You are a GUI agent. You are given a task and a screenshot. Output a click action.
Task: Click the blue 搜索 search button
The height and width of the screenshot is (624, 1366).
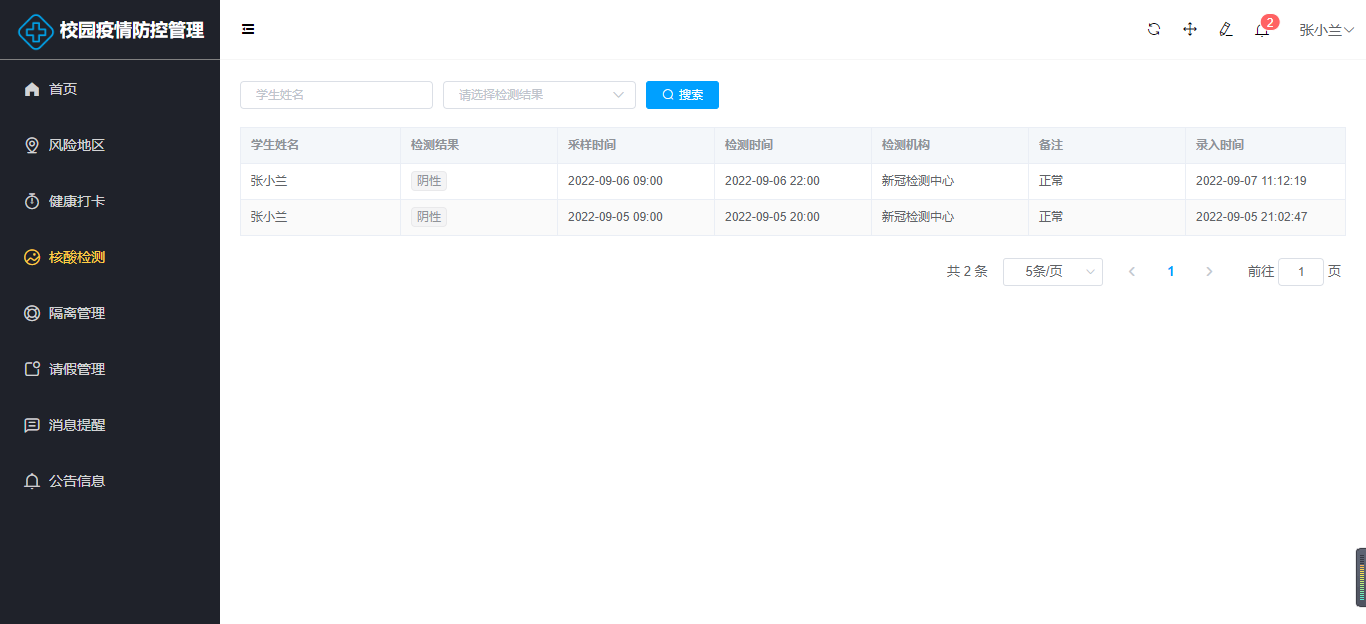pos(682,95)
